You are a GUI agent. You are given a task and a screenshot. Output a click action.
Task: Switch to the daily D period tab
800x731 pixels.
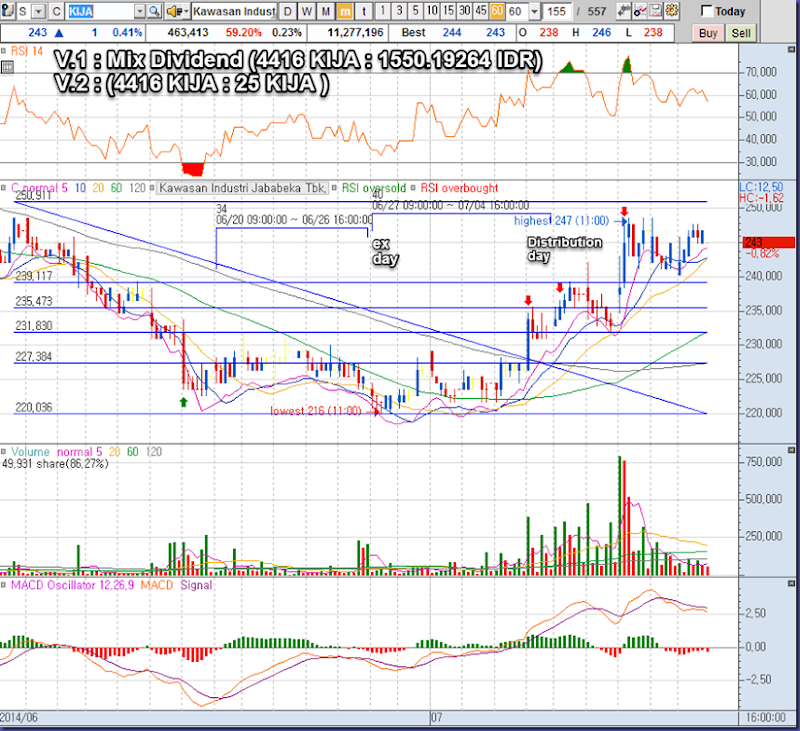(288, 12)
